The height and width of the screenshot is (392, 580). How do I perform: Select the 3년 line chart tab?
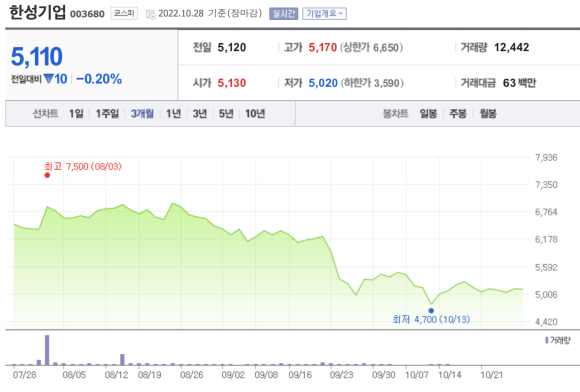pyautogui.click(x=200, y=114)
